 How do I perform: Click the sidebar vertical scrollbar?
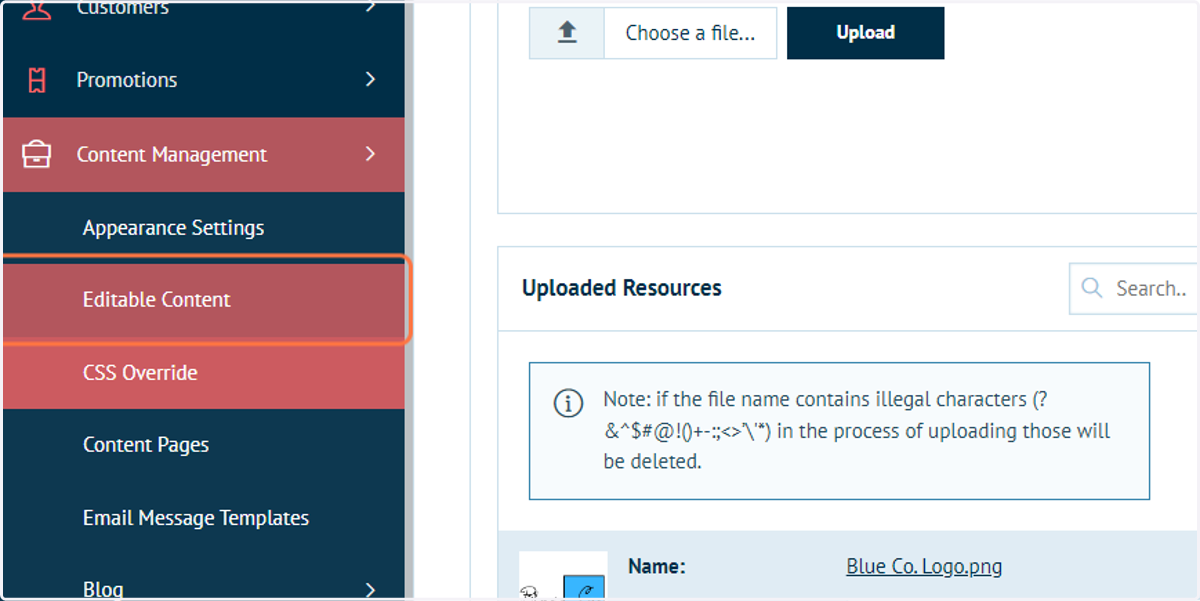409,300
